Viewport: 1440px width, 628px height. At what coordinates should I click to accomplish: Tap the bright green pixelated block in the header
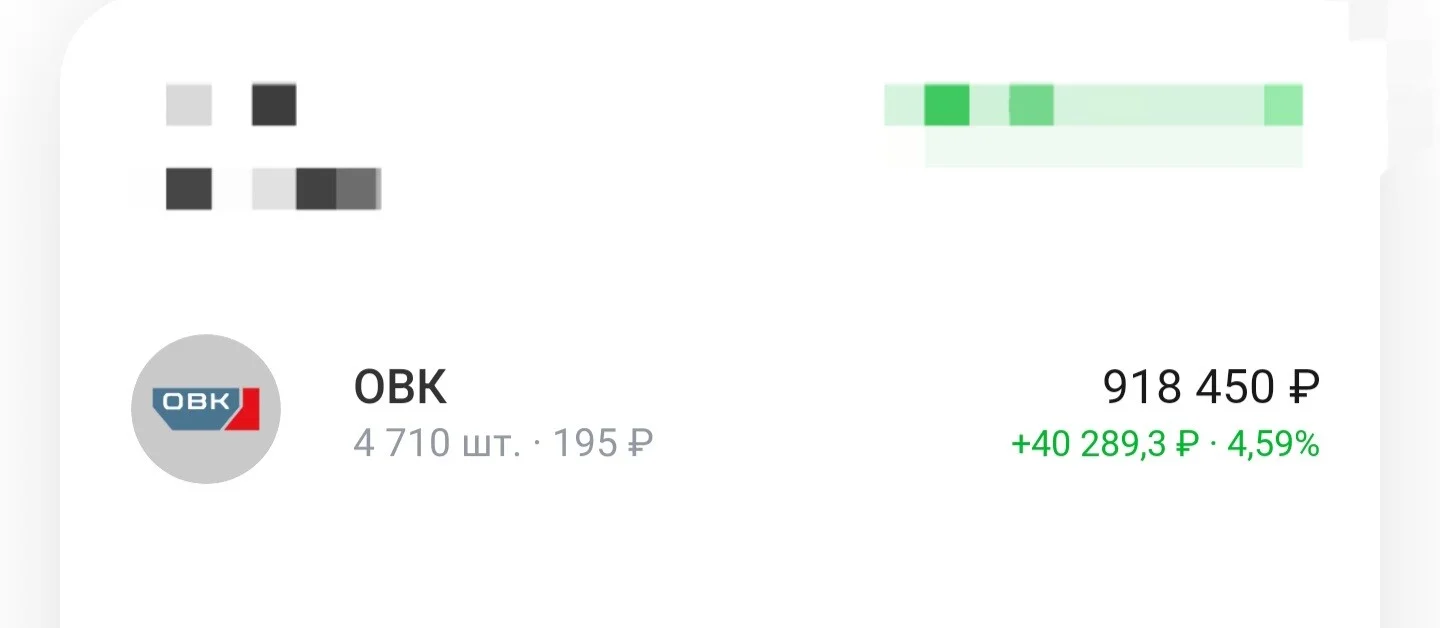[947, 105]
